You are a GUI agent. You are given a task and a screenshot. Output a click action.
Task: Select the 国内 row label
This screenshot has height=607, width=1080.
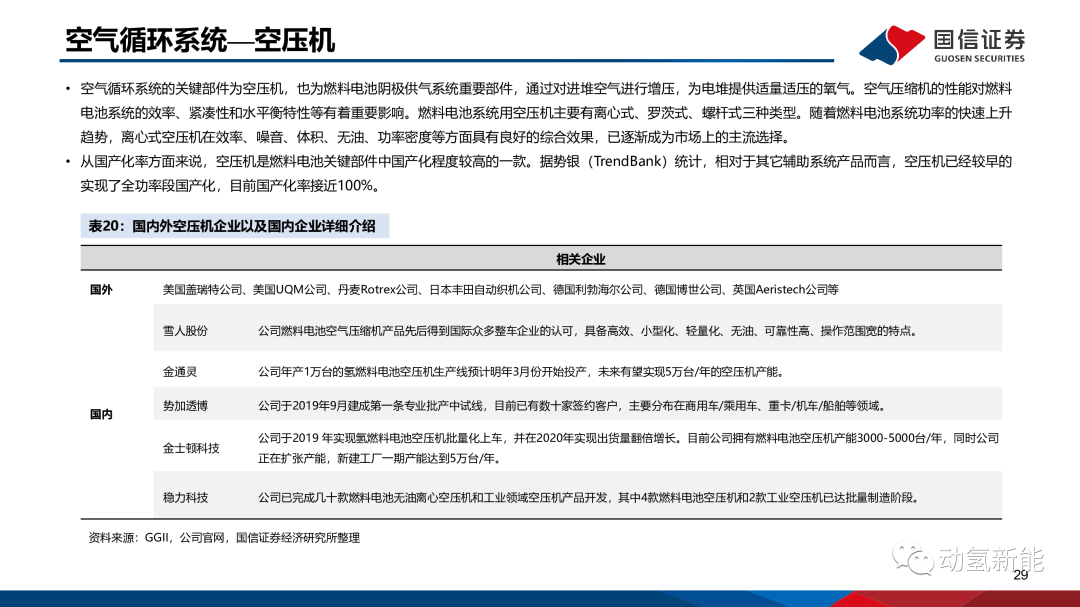101,414
